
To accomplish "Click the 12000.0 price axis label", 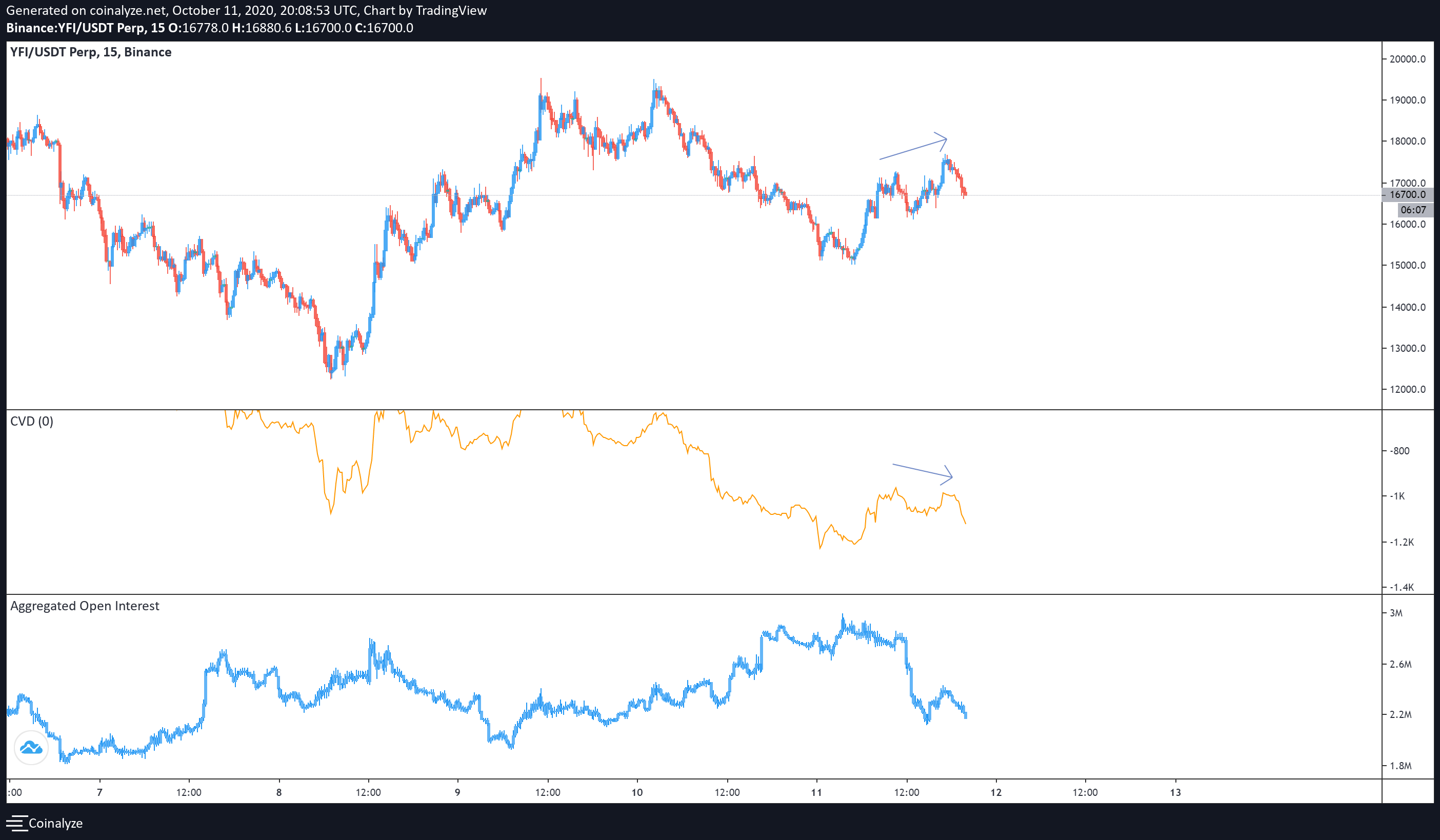I will click(x=1407, y=389).
